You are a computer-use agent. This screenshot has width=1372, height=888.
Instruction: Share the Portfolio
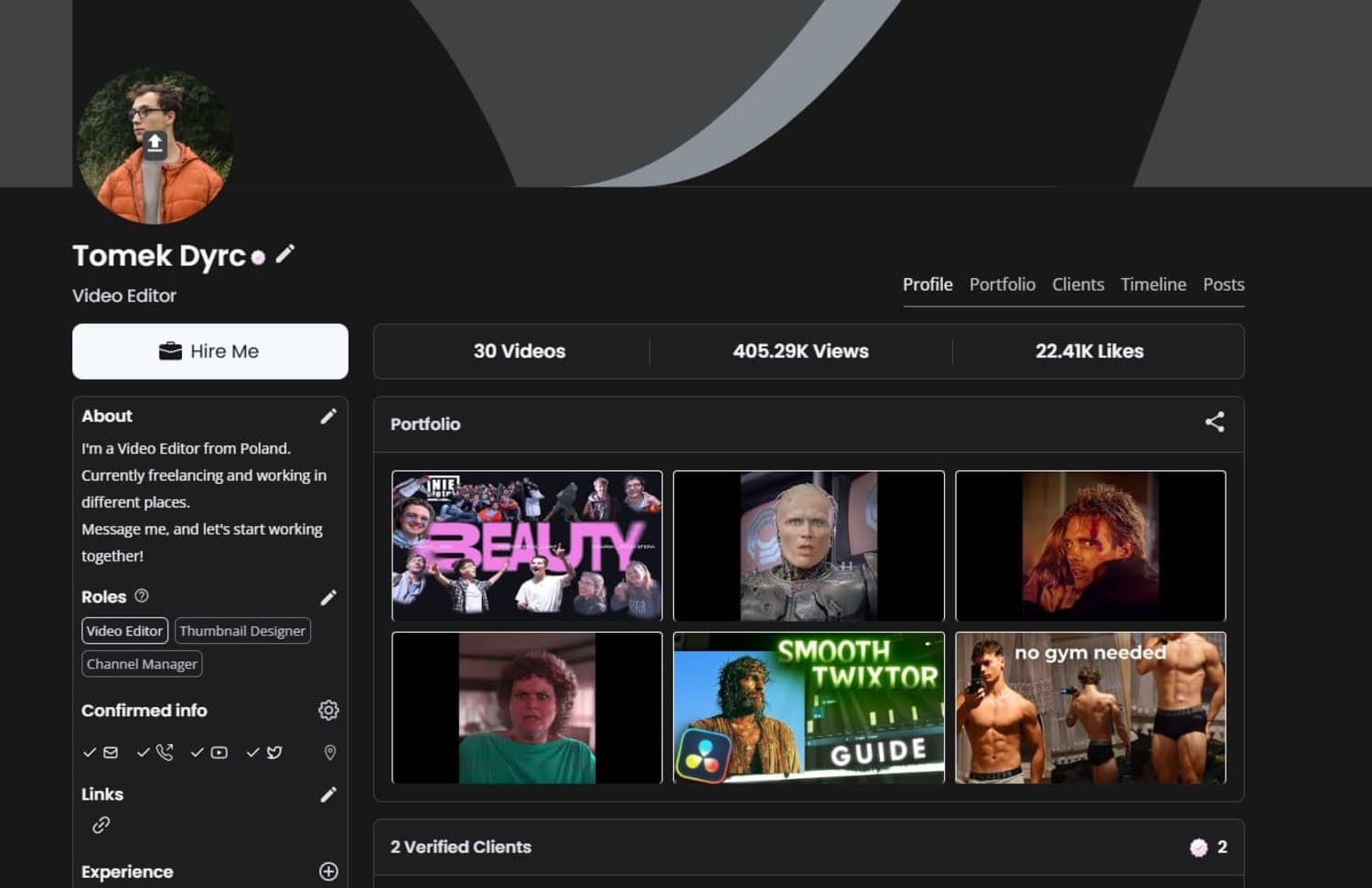[1215, 422]
